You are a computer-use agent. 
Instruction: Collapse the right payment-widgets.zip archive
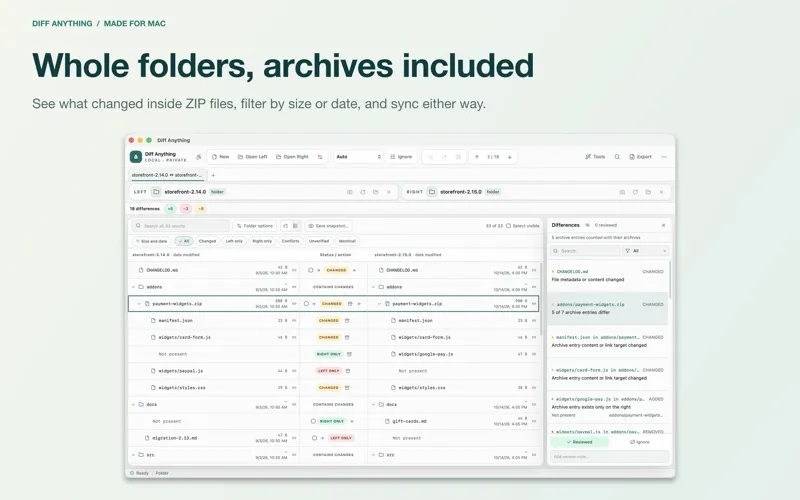379,304
